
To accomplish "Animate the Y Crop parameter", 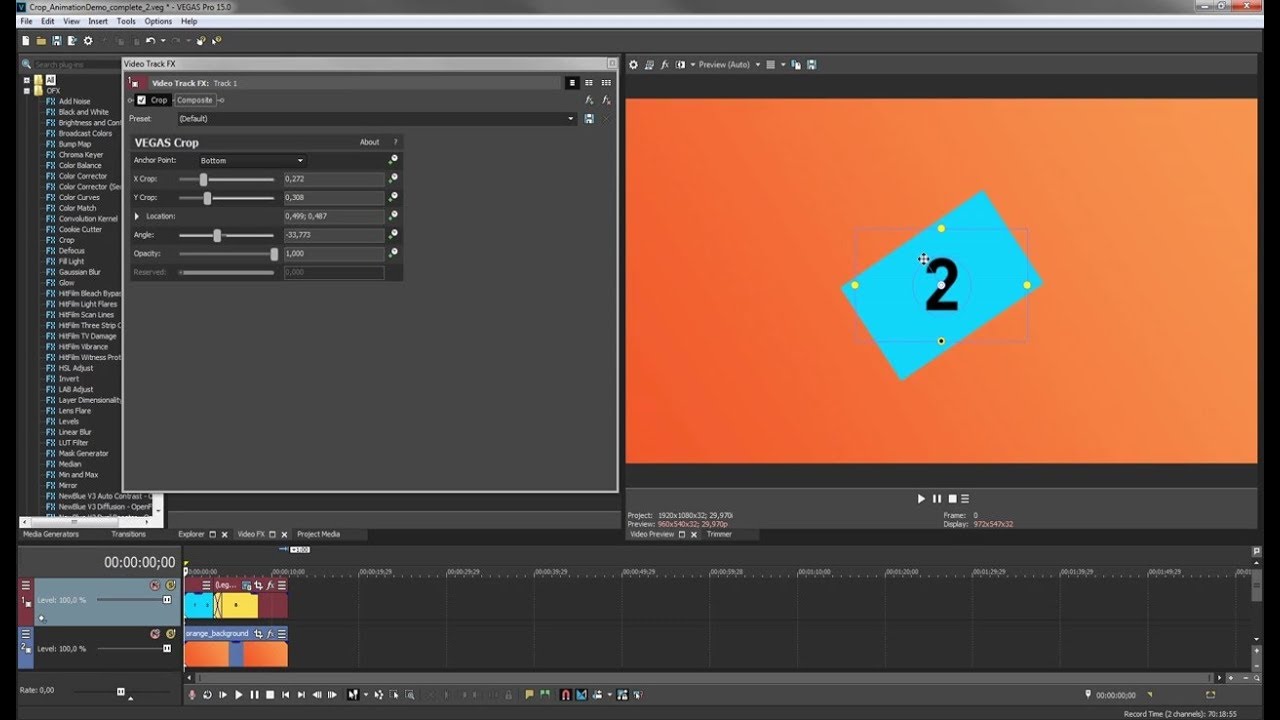I will [393, 197].
